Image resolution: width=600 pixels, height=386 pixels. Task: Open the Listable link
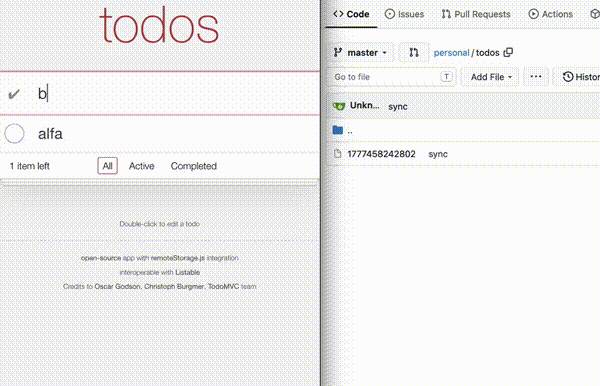tap(188, 272)
